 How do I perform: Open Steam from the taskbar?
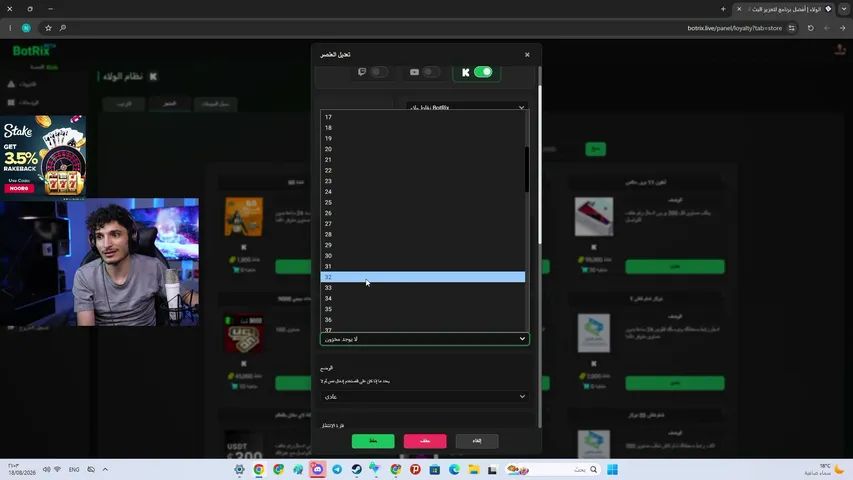(356, 469)
